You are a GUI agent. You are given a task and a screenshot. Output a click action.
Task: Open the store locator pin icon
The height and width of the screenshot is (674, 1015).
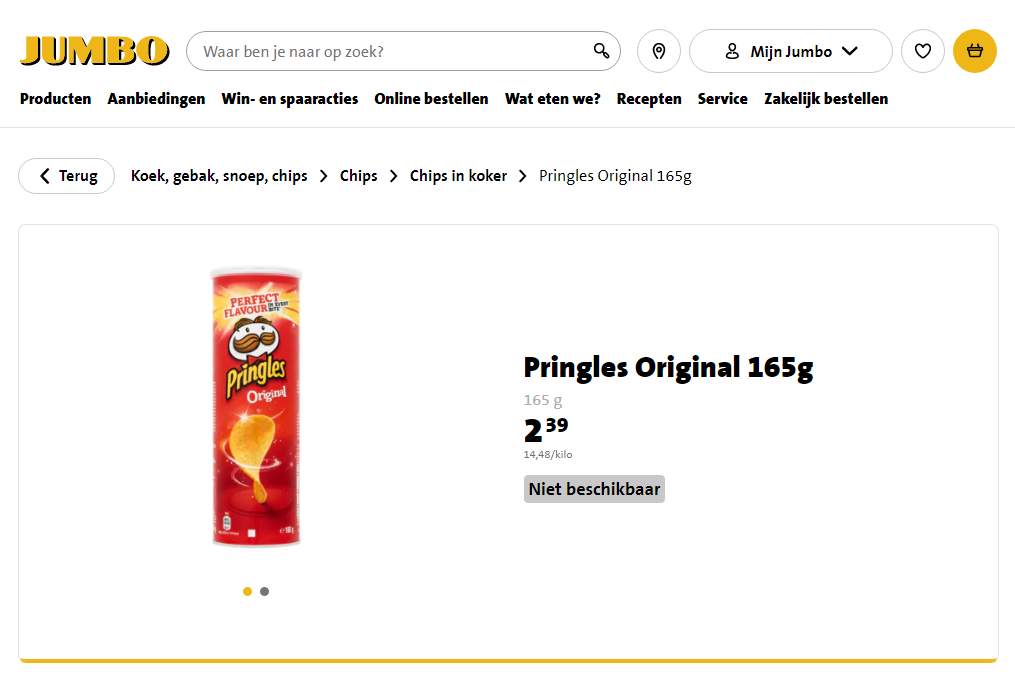click(658, 50)
